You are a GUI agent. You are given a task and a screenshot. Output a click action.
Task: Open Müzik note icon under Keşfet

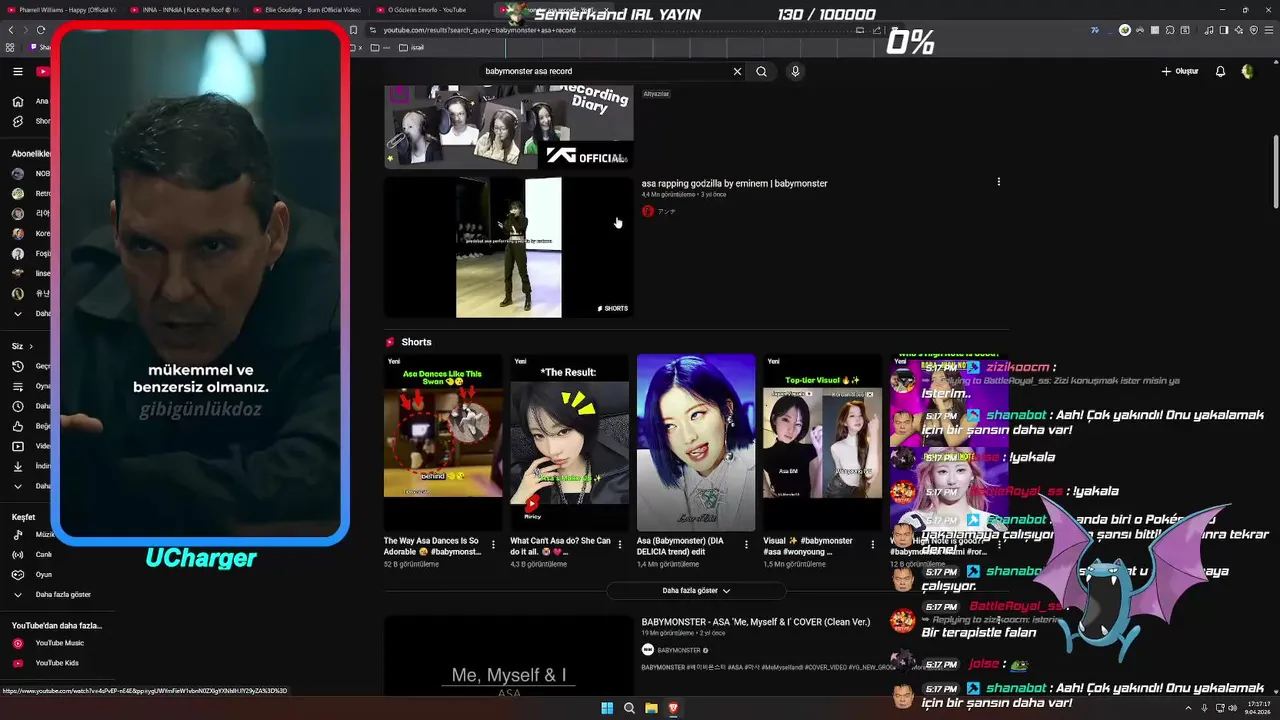click(17, 534)
